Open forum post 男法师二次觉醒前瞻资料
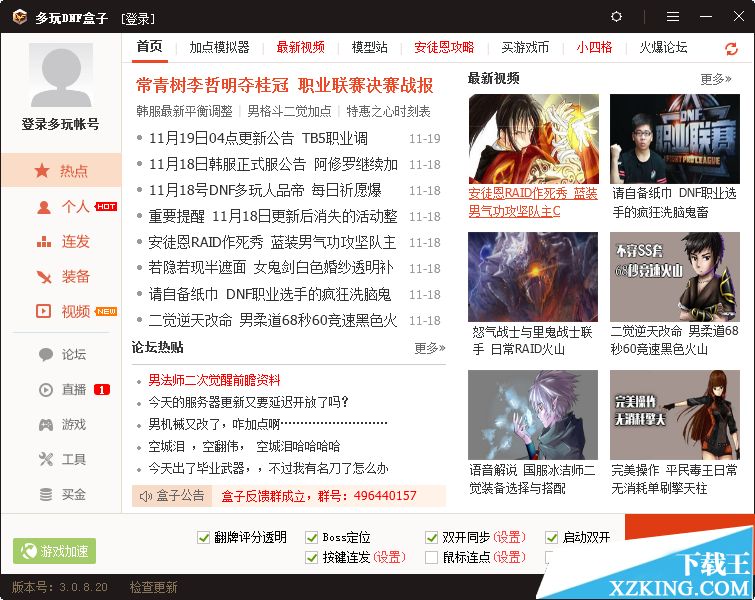Viewport: 755px width, 600px height. [x=214, y=380]
